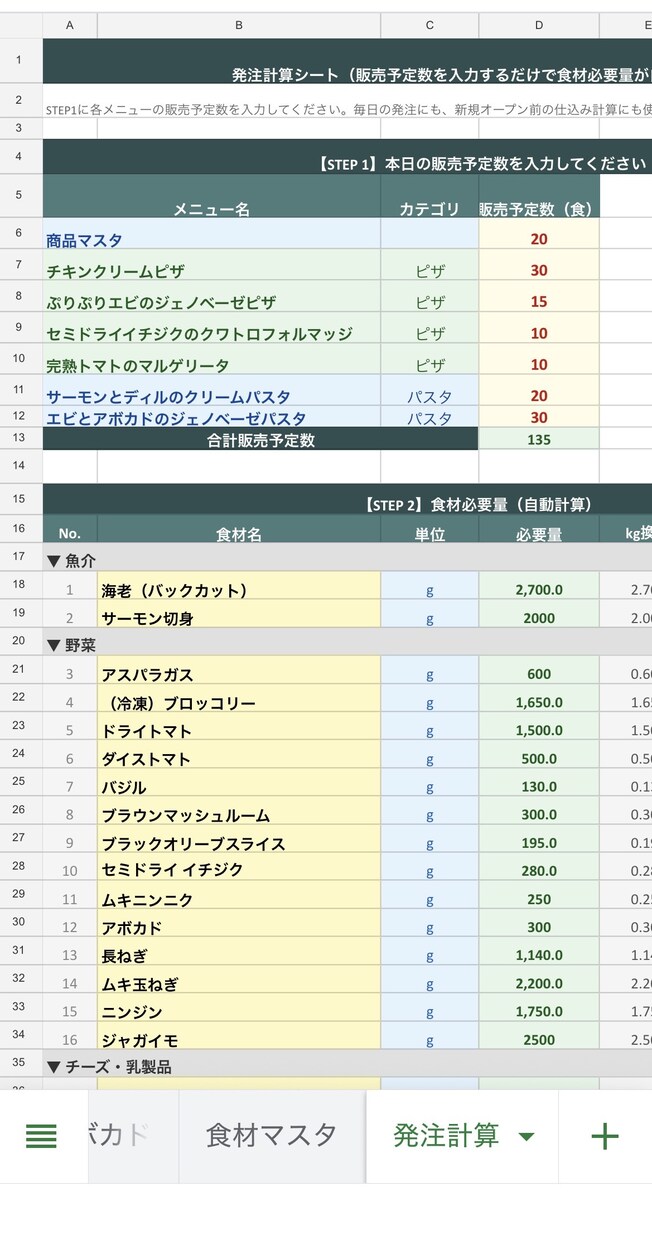Select column A header
The width and height of the screenshot is (652, 1240).
pyautogui.click(x=70, y=25)
